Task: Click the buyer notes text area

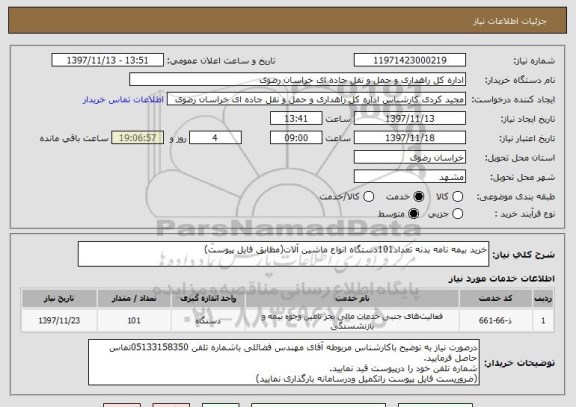Action: [284, 363]
